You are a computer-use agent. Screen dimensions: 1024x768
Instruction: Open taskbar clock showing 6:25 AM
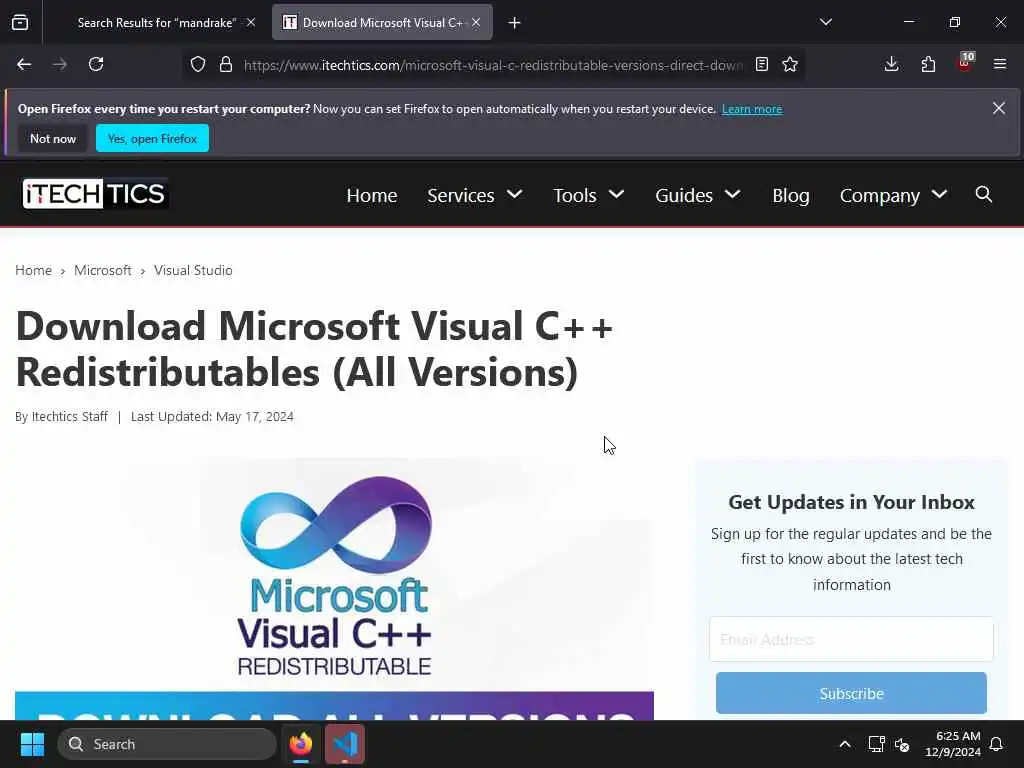coord(953,744)
